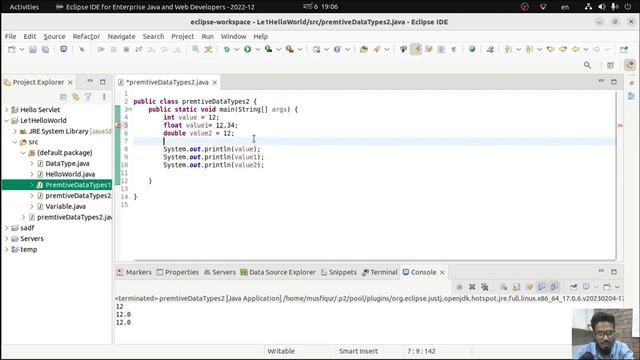Open Debug button dropdown arrow
Viewport: 640px width, 360px height.
click(237, 49)
